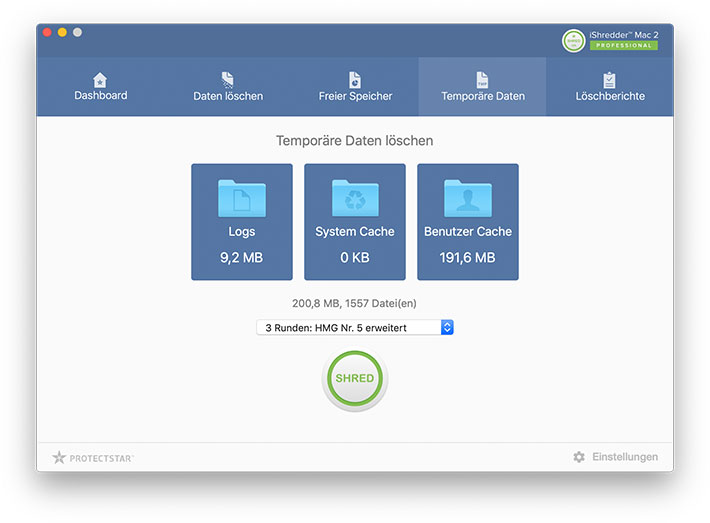Click the Dashboard house icon
The width and height of the screenshot is (710, 523).
tap(100, 80)
